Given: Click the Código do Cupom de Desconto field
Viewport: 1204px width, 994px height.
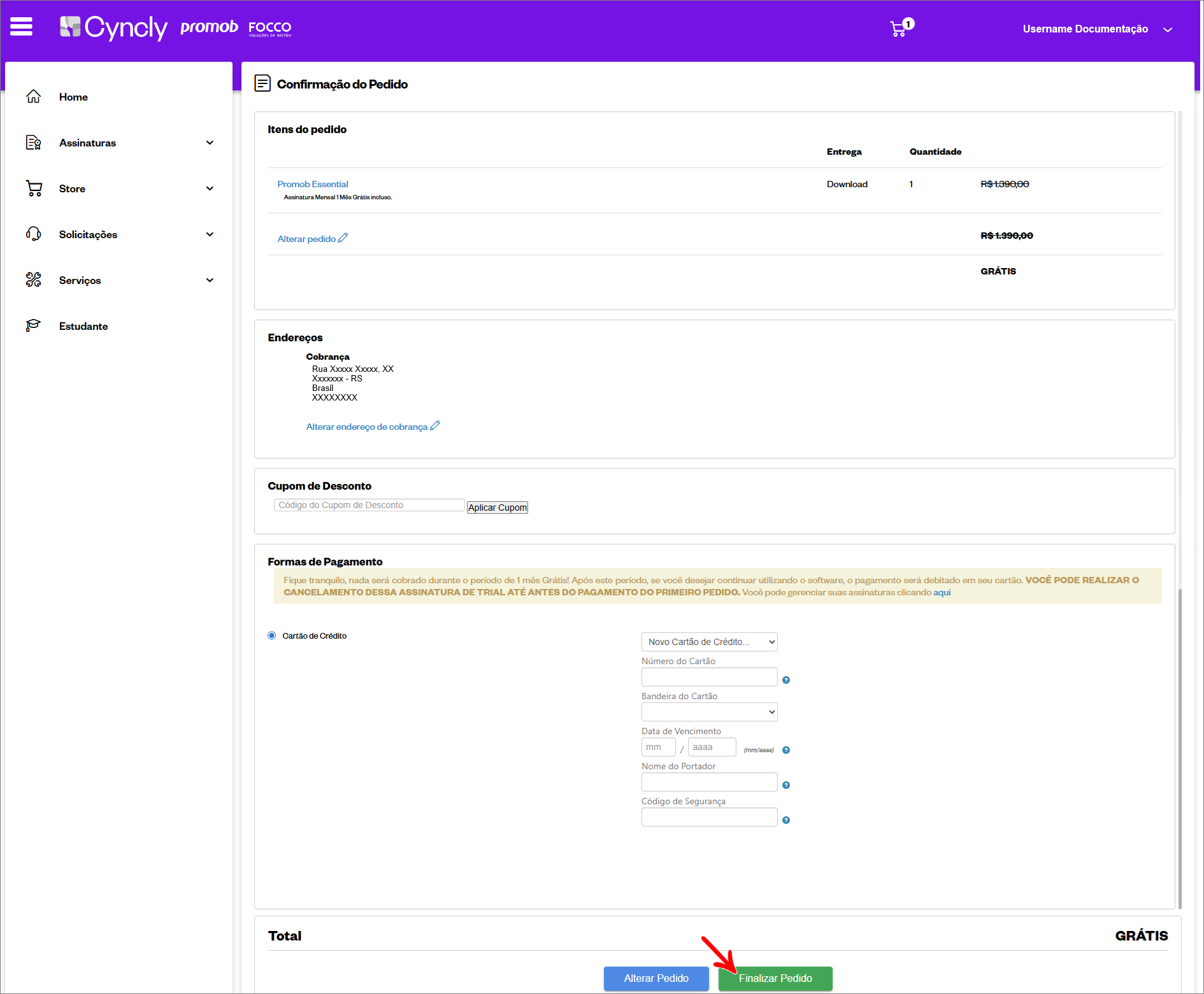Looking at the screenshot, I should click(369, 505).
